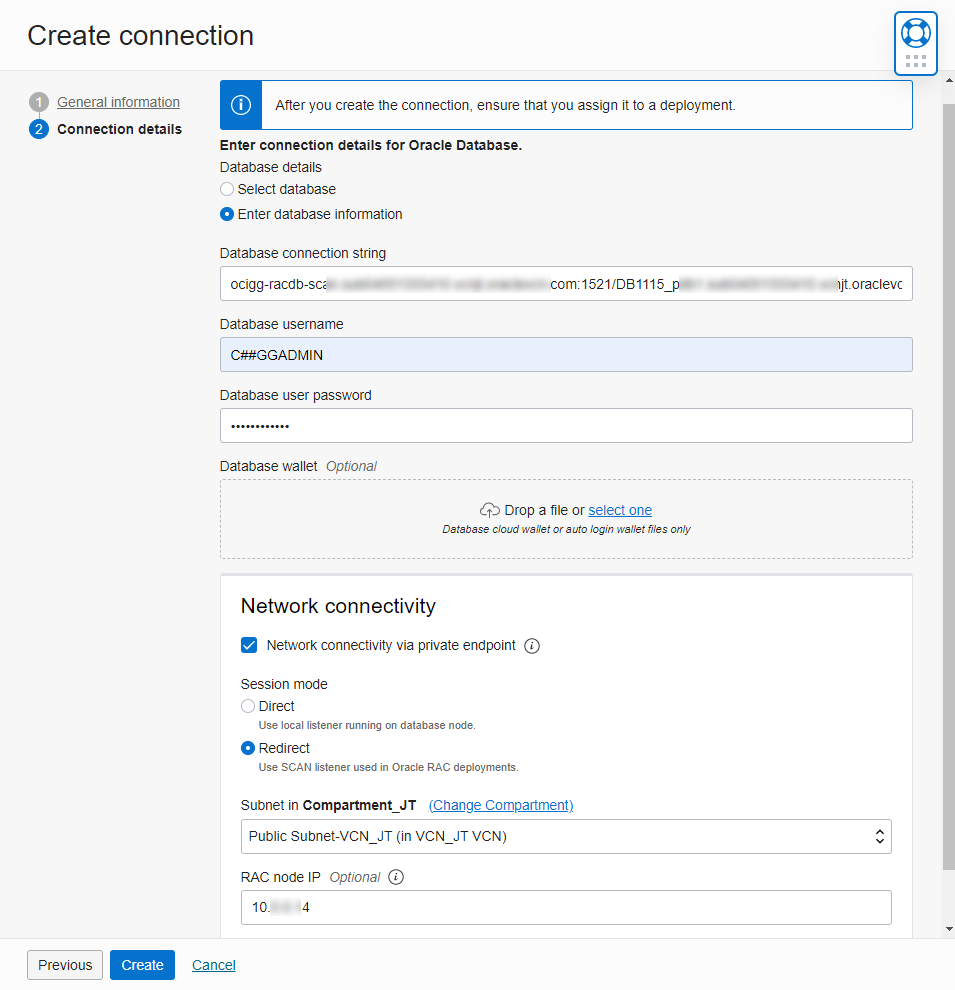The image size is (955, 990).
Task: Uncheck network connectivity via private endpoint
Action: pyautogui.click(x=249, y=645)
